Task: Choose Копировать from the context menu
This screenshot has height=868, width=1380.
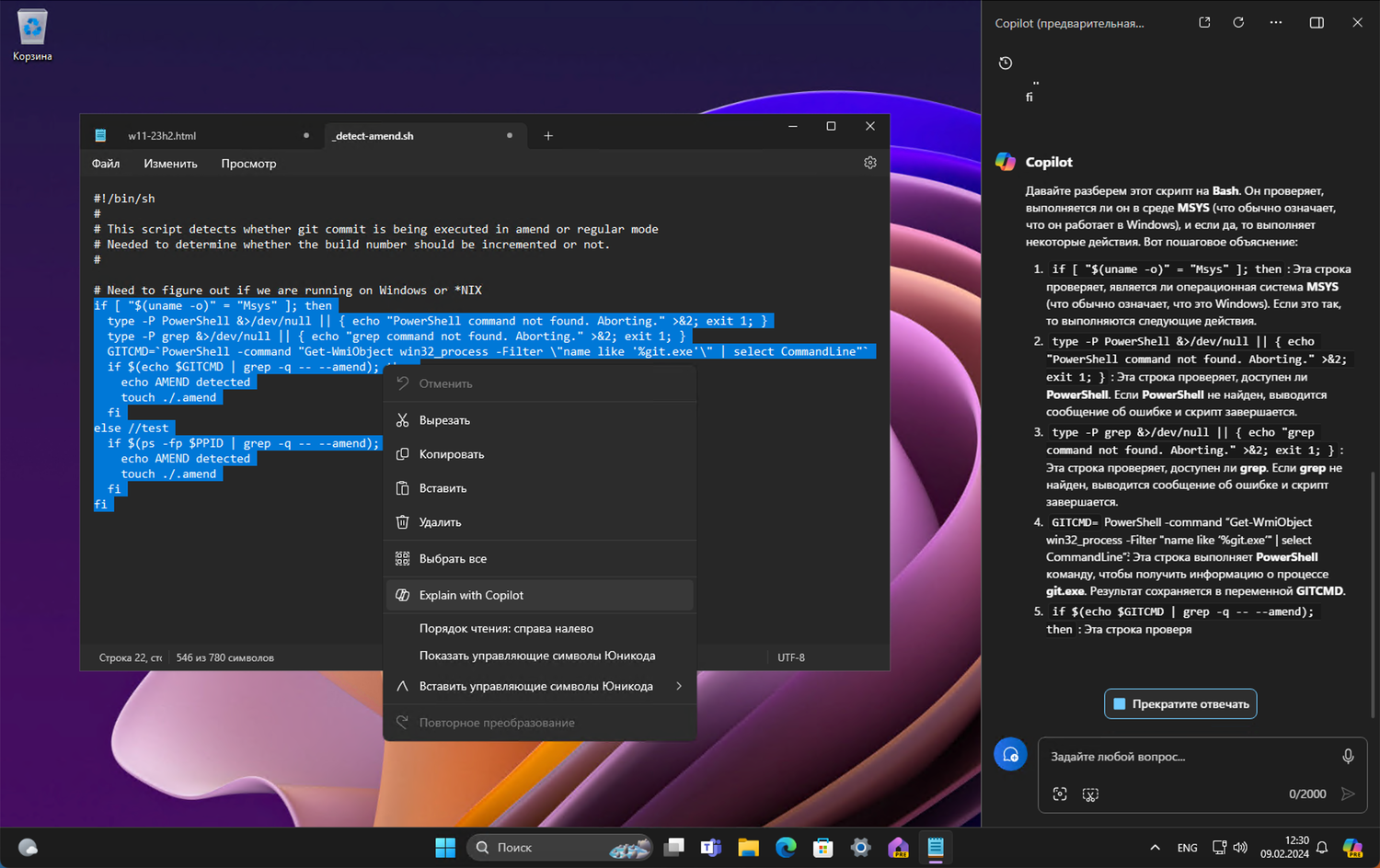Action: coord(452,454)
